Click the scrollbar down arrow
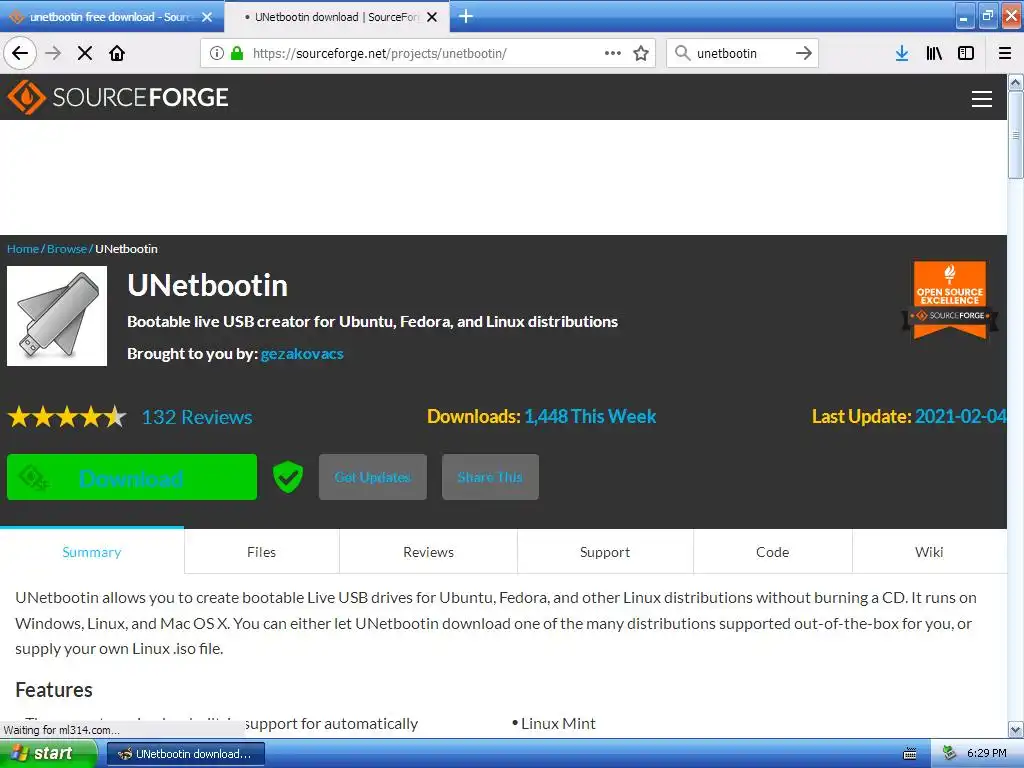 click(1016, 730)
